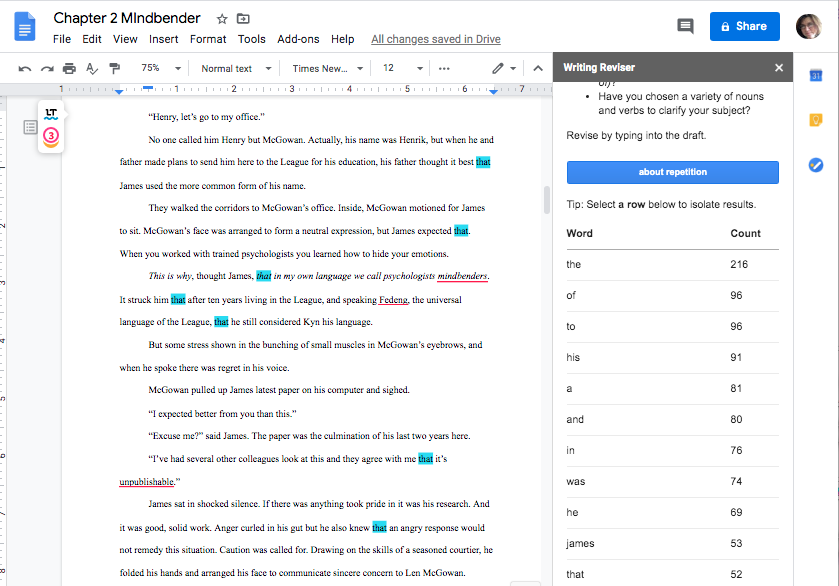Image resolution: width=839 pixels, height=586 pixels.
Task: Star the Chapter 2 Mindbender document
Action: coord(222,19)
